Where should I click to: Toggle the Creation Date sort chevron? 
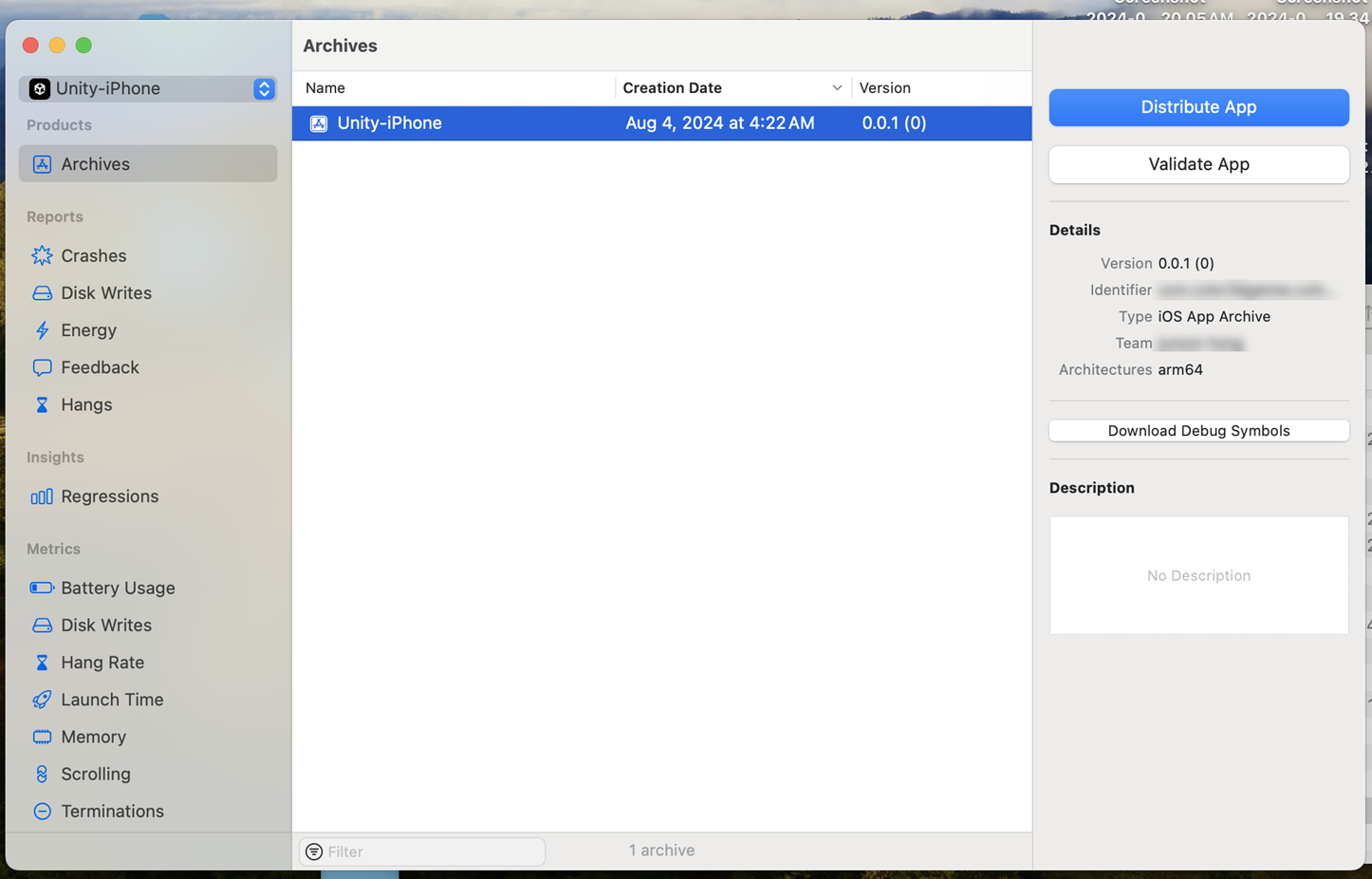point(837,88)
